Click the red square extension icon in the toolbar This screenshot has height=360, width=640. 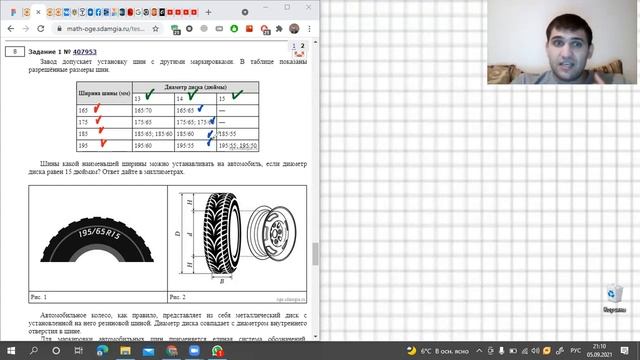(249, 29)
